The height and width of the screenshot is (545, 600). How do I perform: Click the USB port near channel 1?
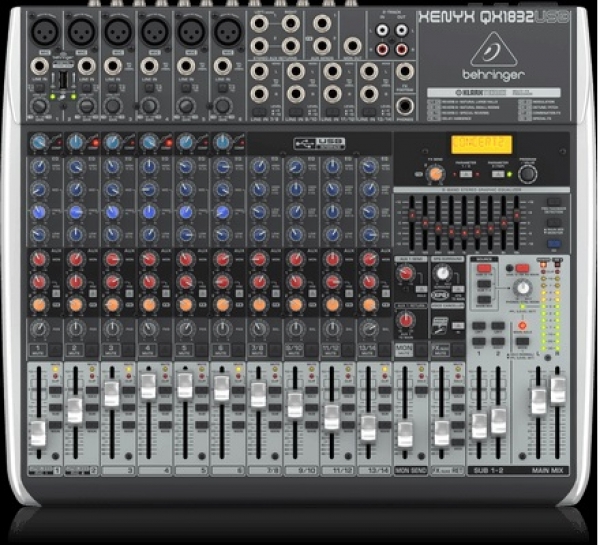[64, 80]
